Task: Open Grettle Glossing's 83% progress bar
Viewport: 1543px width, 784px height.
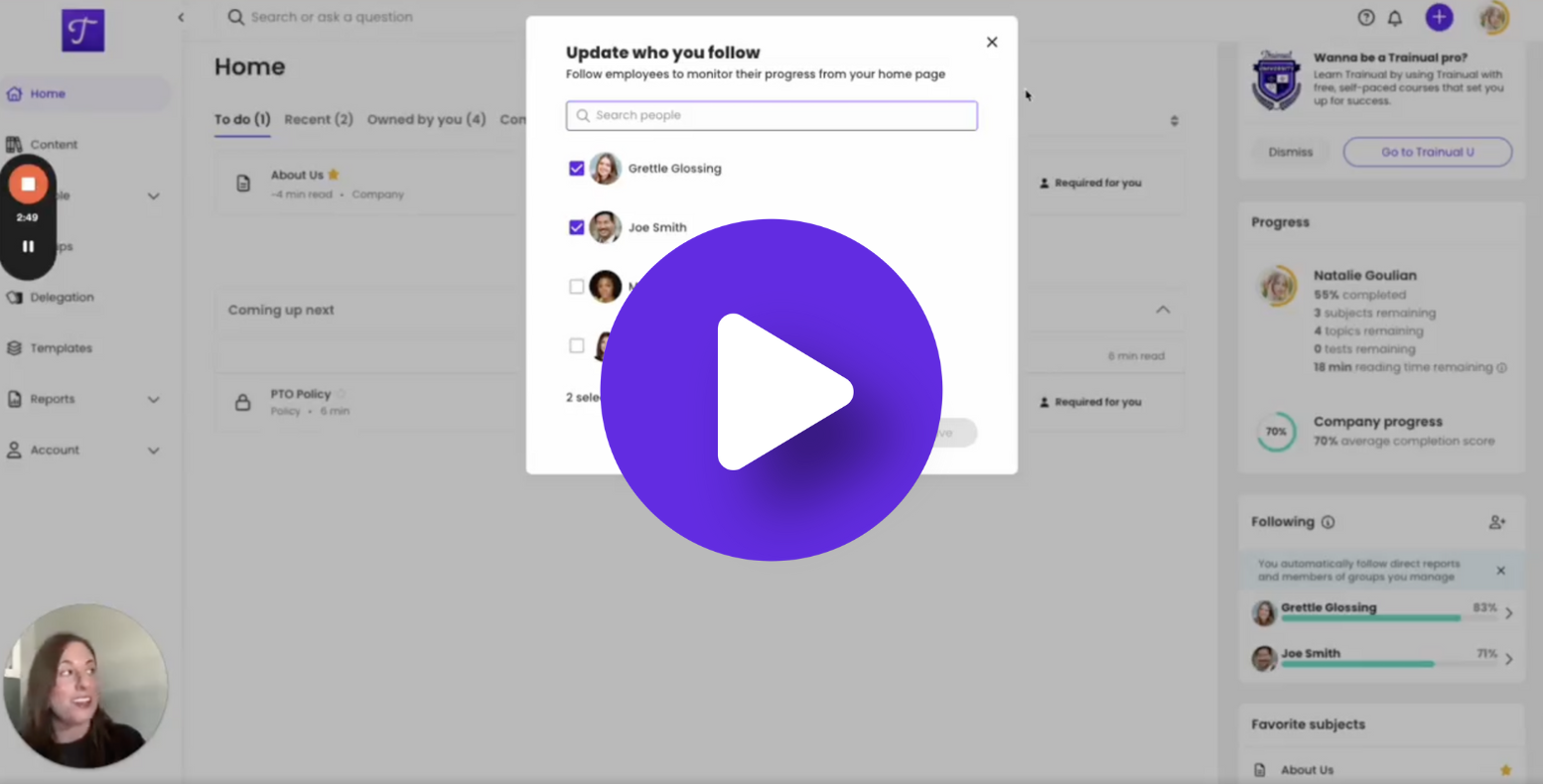Action: pos(1380,612)
